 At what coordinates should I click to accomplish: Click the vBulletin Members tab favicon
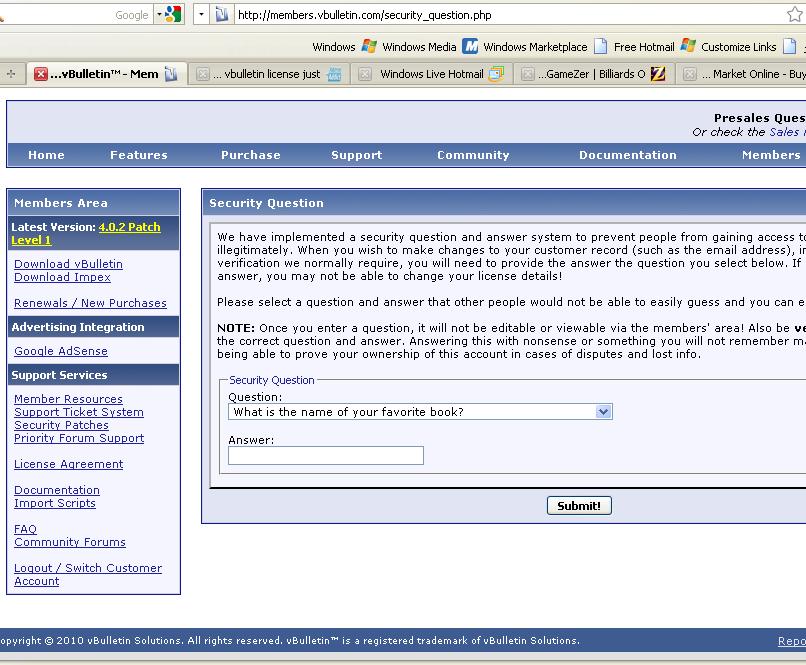(x=171, y=75)
